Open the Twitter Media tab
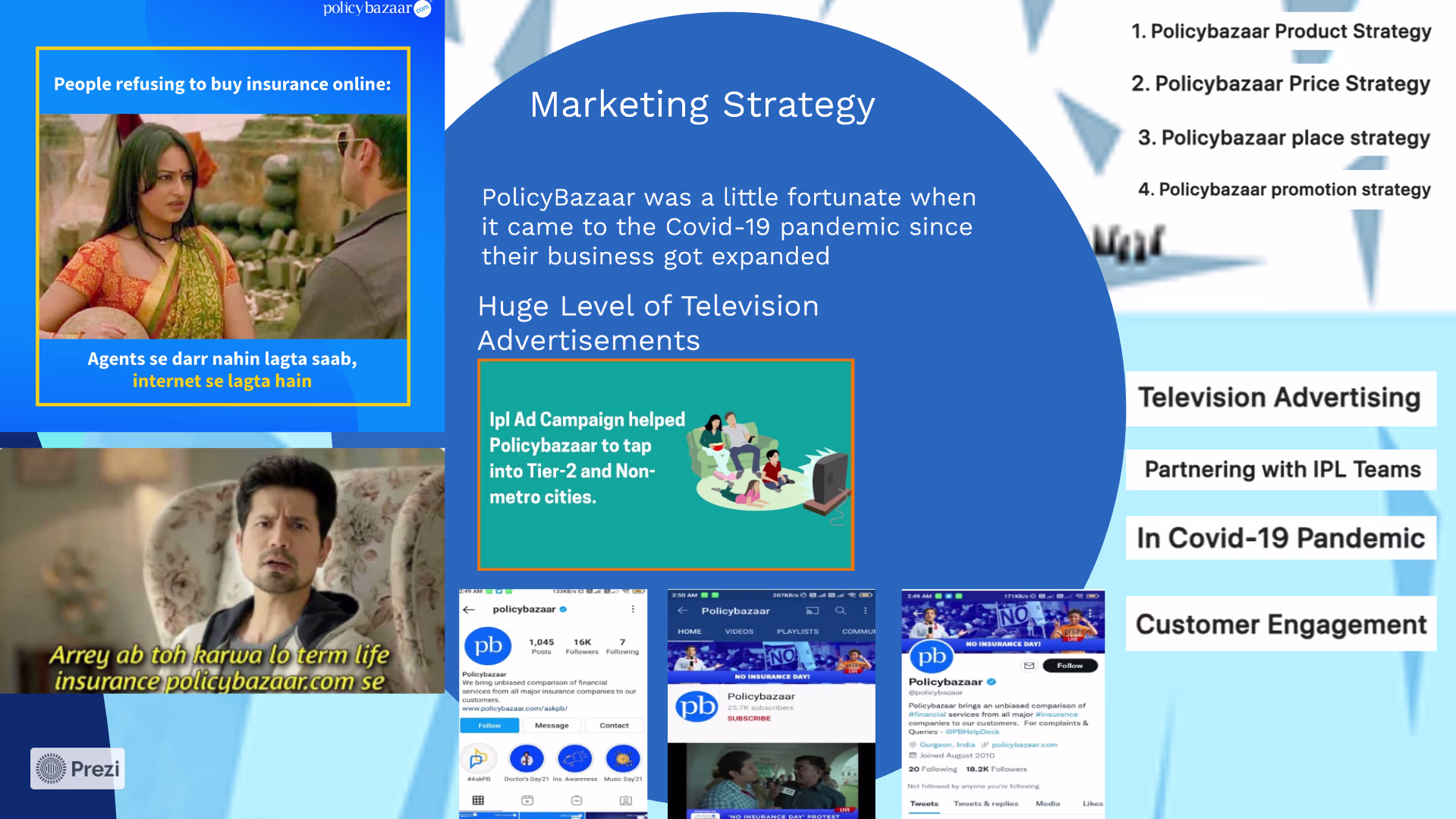 click(x=1048, y=804)
